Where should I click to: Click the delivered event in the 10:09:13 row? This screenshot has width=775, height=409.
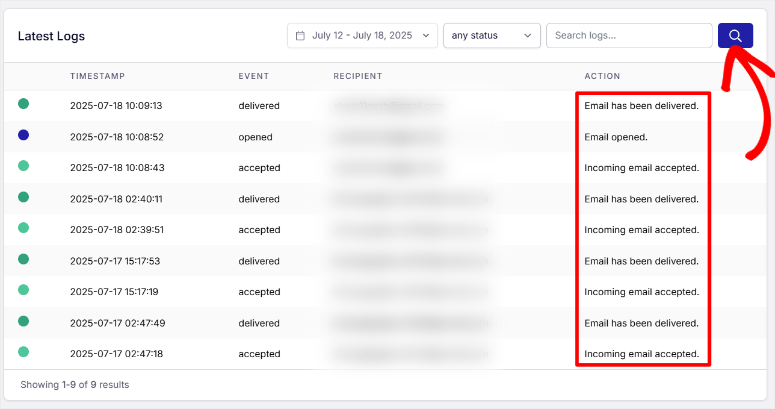(x=259, y=106)
